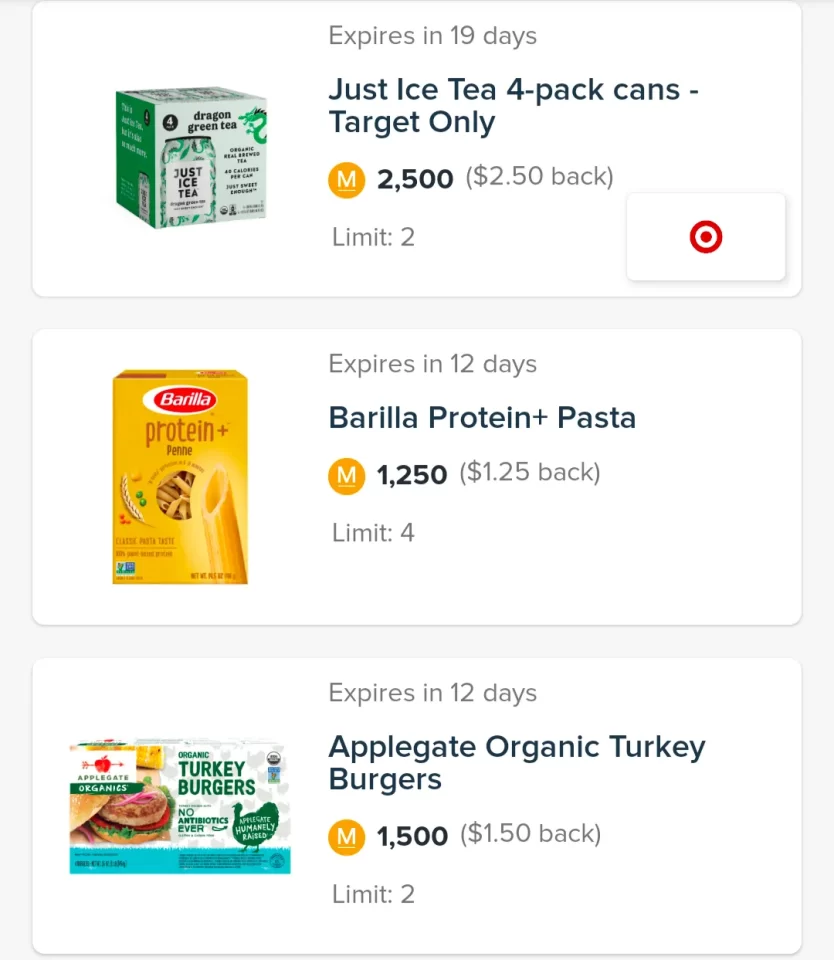Image resolution: width=834 pixels, height=960 pixels.
Task: Click the 'Expires in 19 days' label
Action: click(x=432, y=36)
